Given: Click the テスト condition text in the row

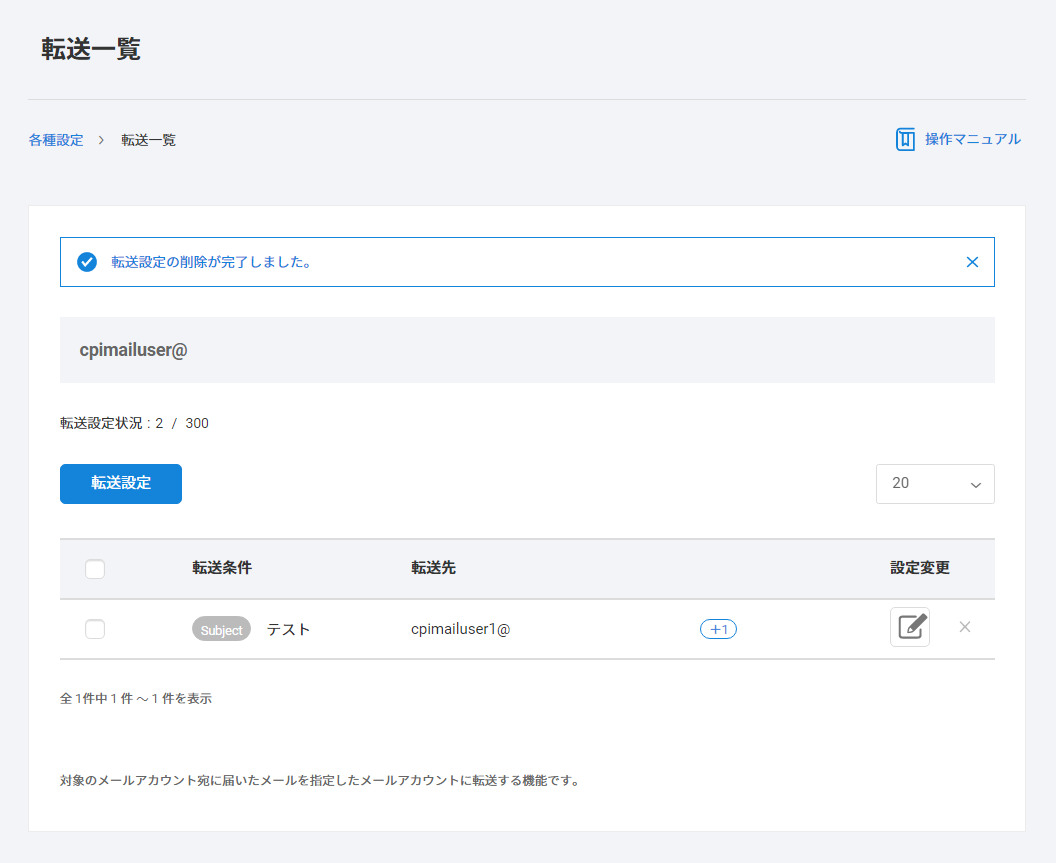Looking at the screenshot, I should tap(288, 629).
